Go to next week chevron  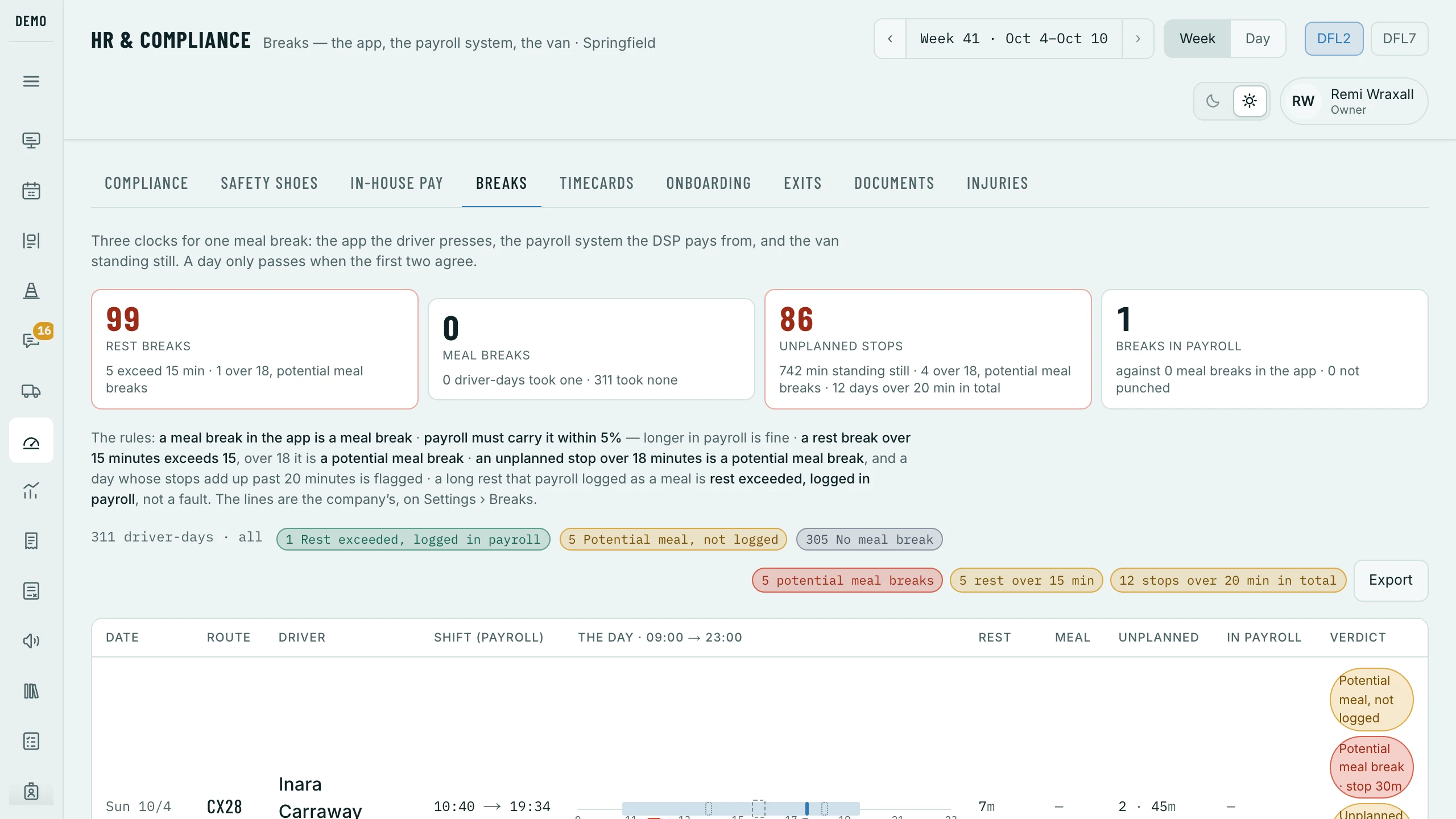click(1137, 39)
